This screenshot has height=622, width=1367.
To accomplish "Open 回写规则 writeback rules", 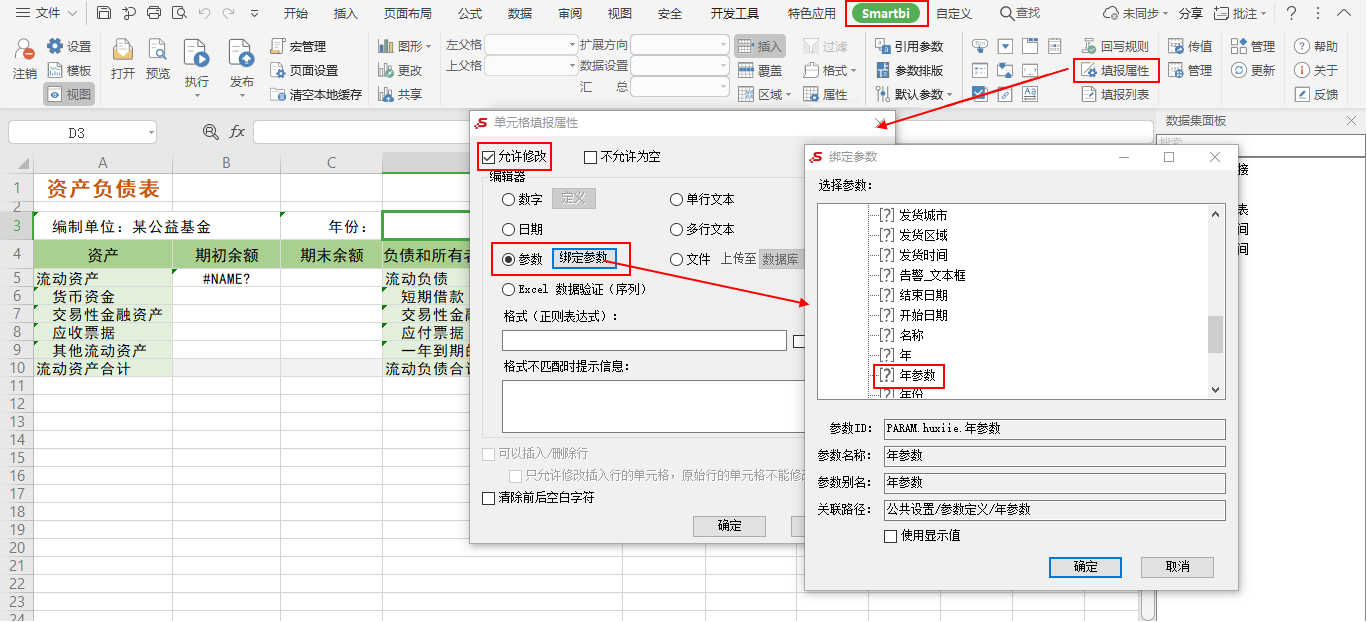I will [x=1115, y=47].
